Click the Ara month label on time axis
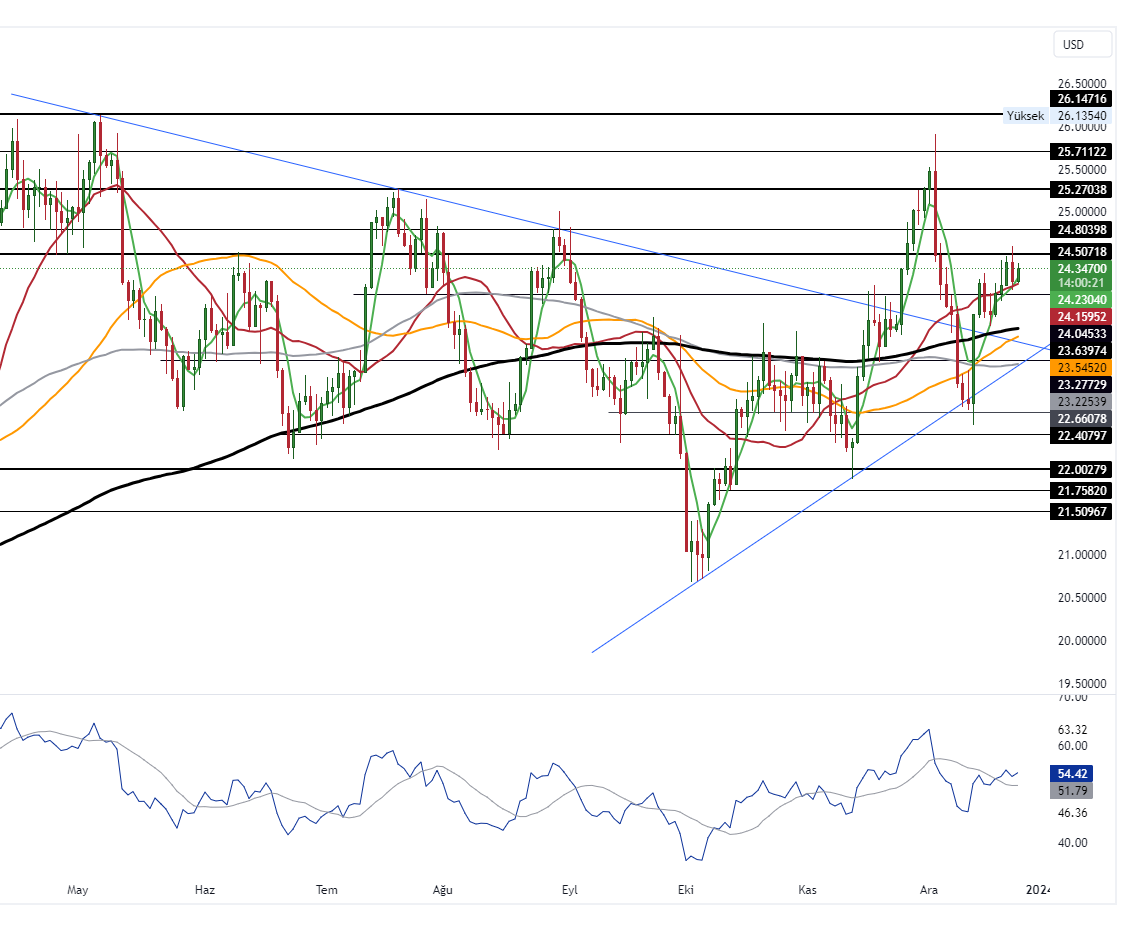Viewport: 1126px width, 939px height. point(929,890)
